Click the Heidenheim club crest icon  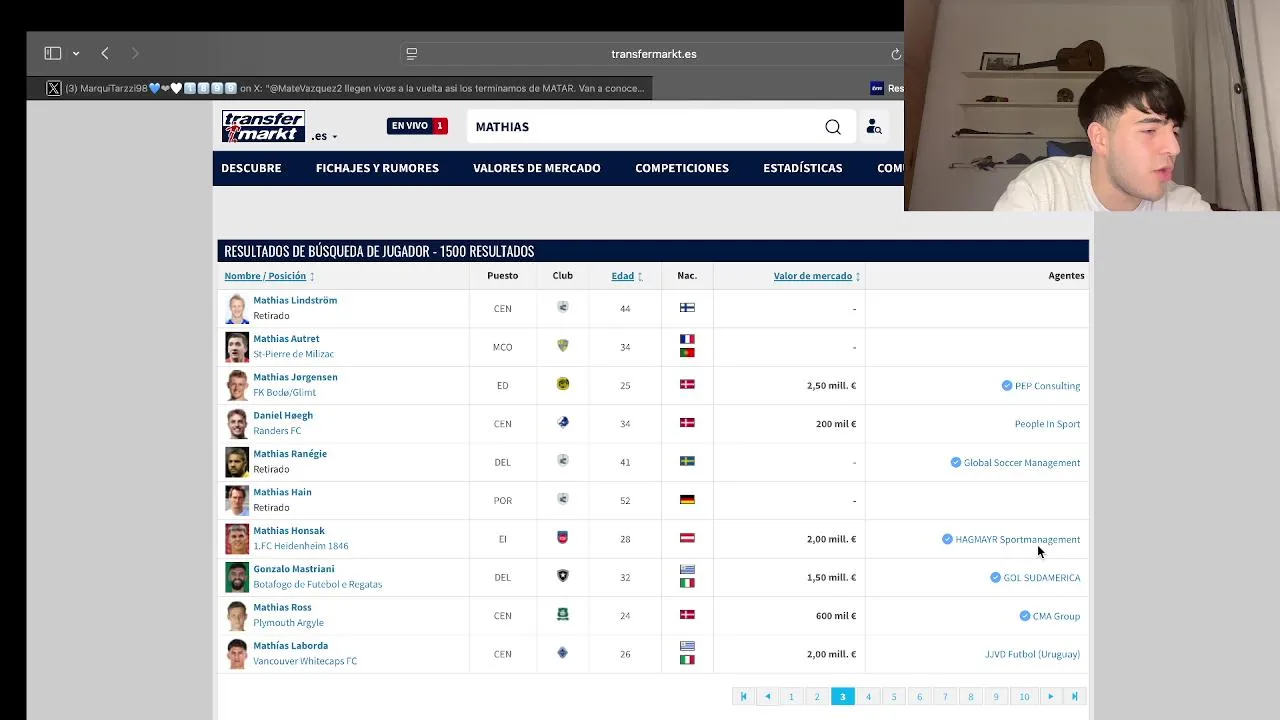coord(563,538)
